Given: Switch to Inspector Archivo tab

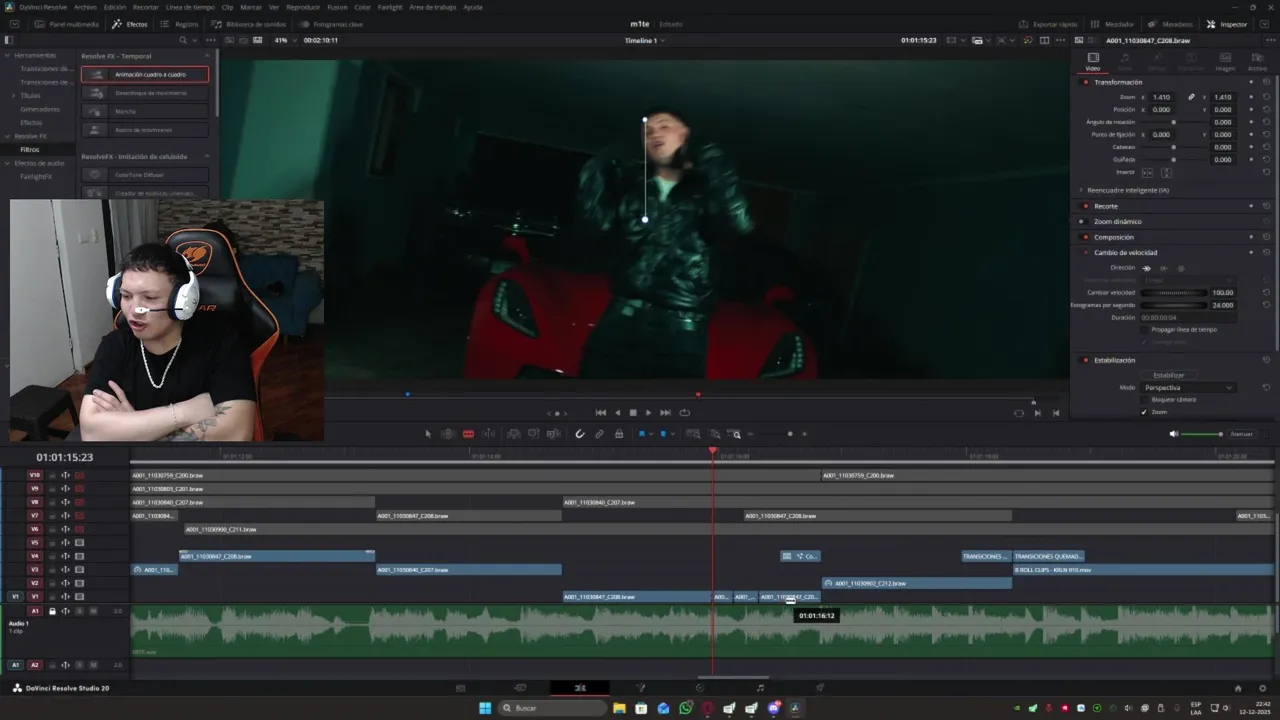Looking at the screenshot, I should pos(1257,62).
